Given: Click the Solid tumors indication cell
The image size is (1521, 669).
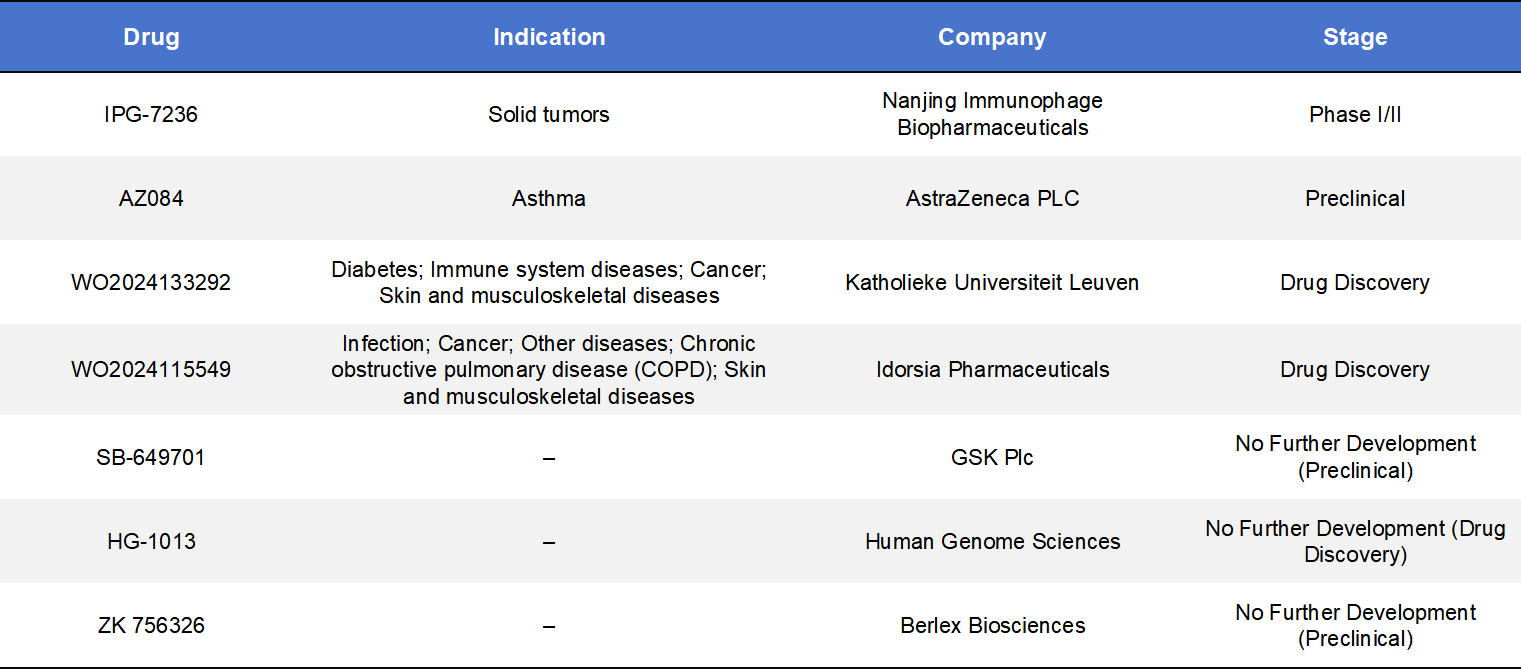Looking at the screenshot, I should pyautogui.click(x=549, y=114).
